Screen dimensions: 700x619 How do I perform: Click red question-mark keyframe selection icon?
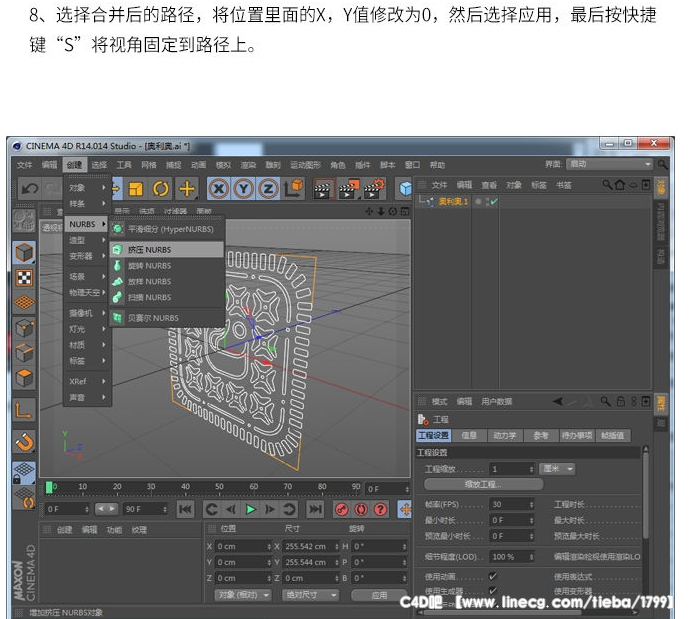(380, 509)
